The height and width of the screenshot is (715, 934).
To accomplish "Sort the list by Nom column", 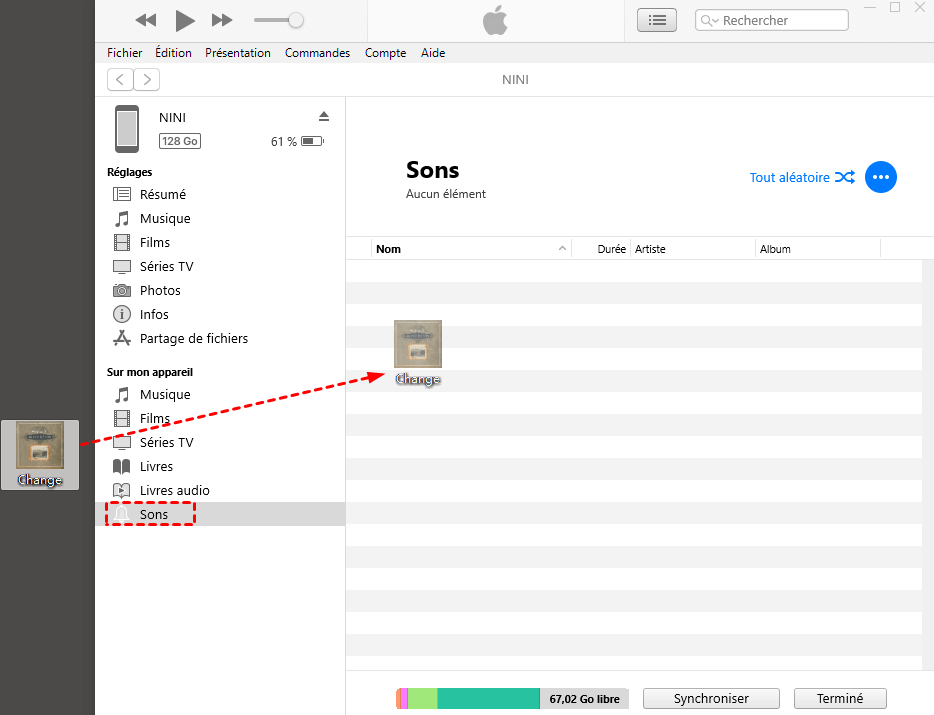I will pos(388,249).
